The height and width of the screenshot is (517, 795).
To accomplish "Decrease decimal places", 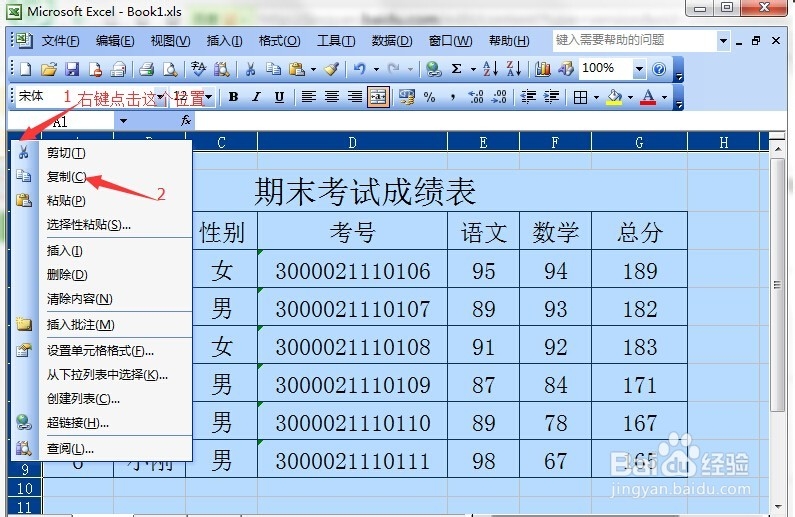I will (x=499, y=97).
